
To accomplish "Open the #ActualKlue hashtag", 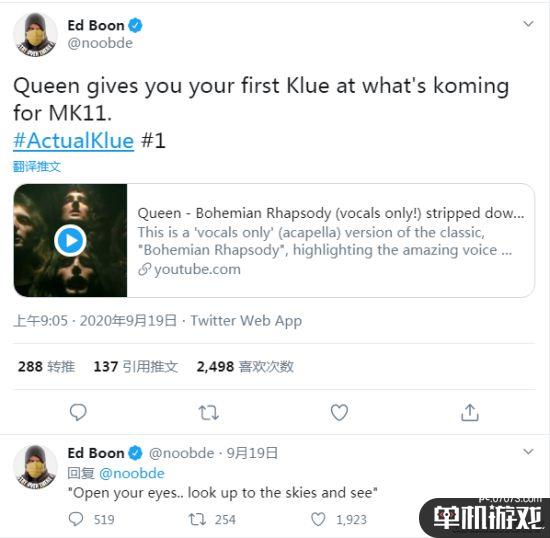I will tap(73, 141).
